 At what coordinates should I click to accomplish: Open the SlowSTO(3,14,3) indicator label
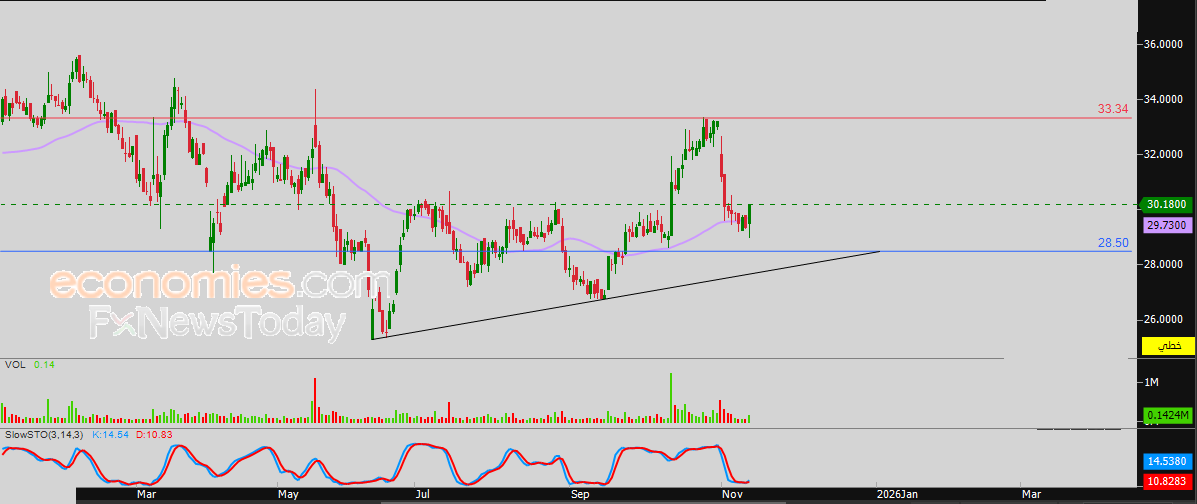coord(45,436)
